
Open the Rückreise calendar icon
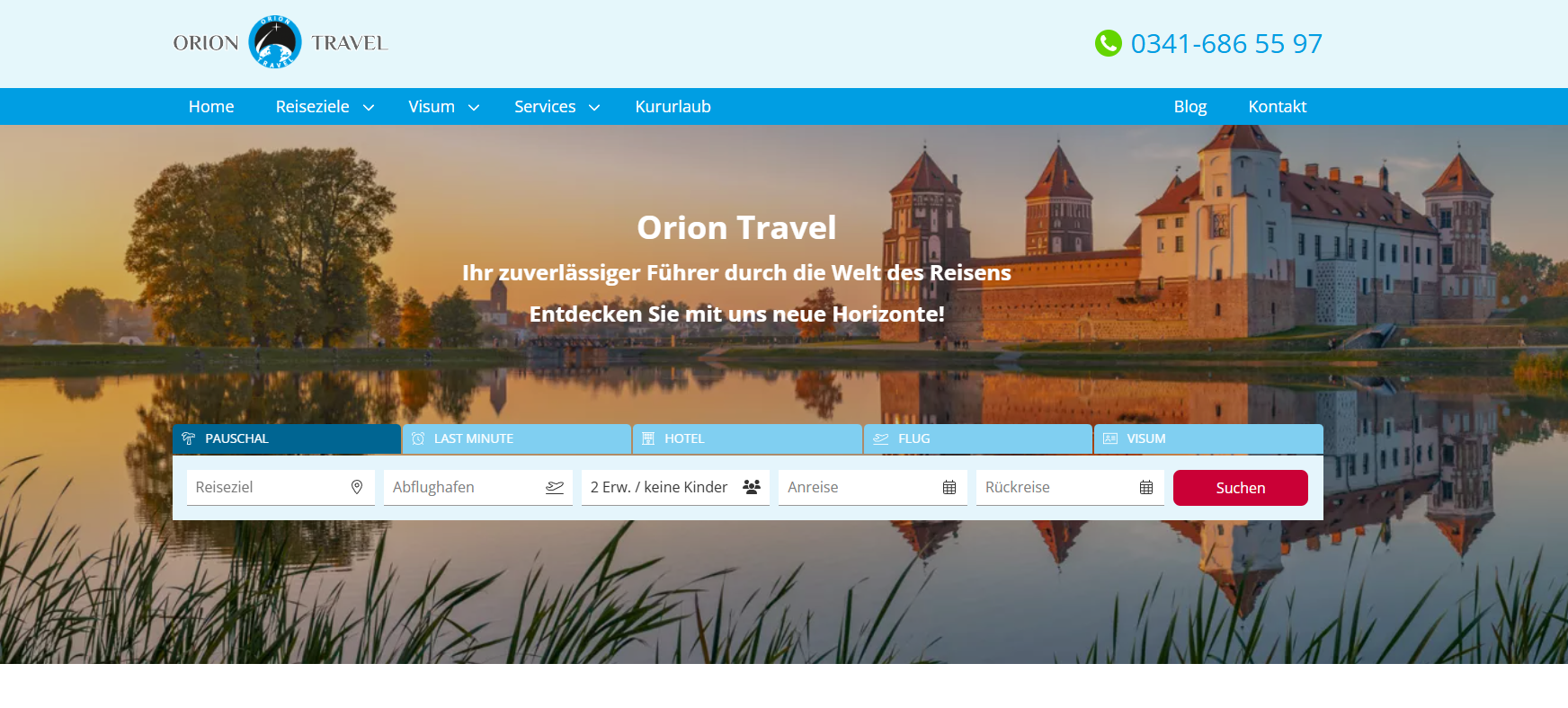pyautogui.click(x=1146, y=487)
